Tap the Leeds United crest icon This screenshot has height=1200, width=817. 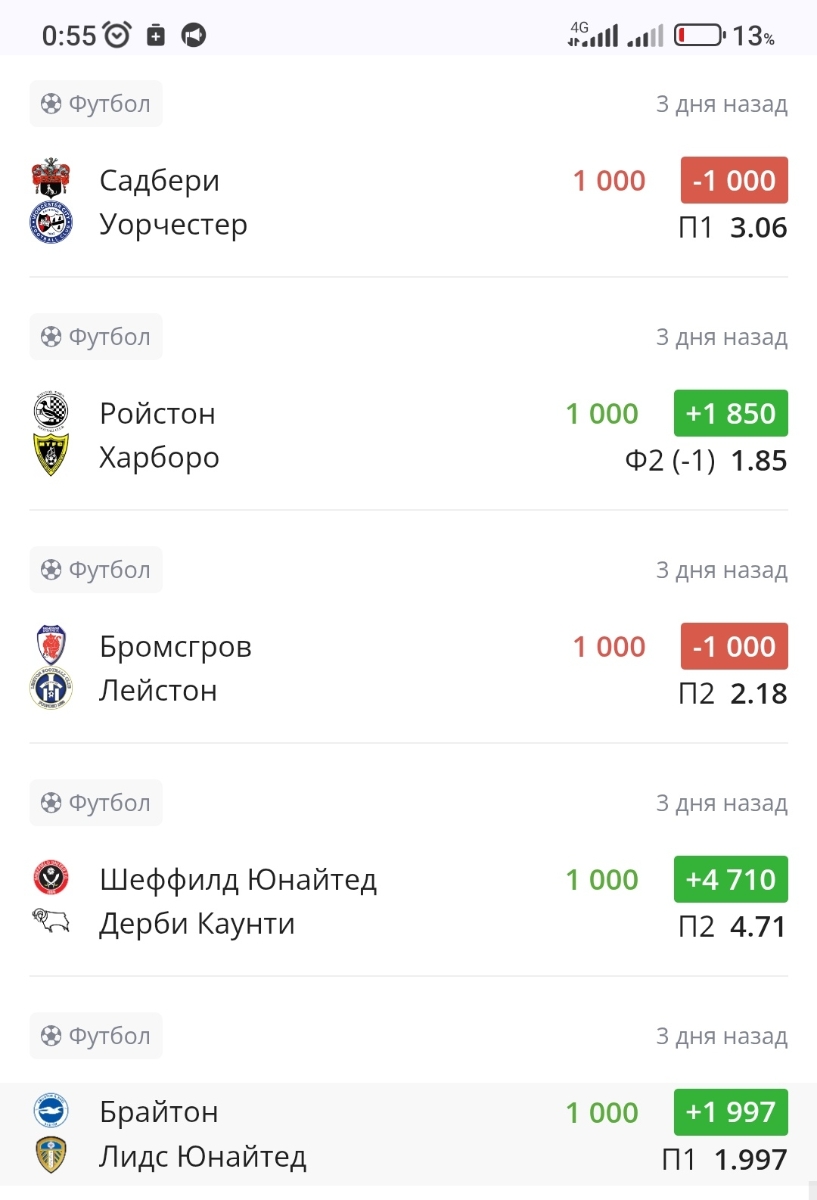pyautogui.click(x=51, y=1156)
